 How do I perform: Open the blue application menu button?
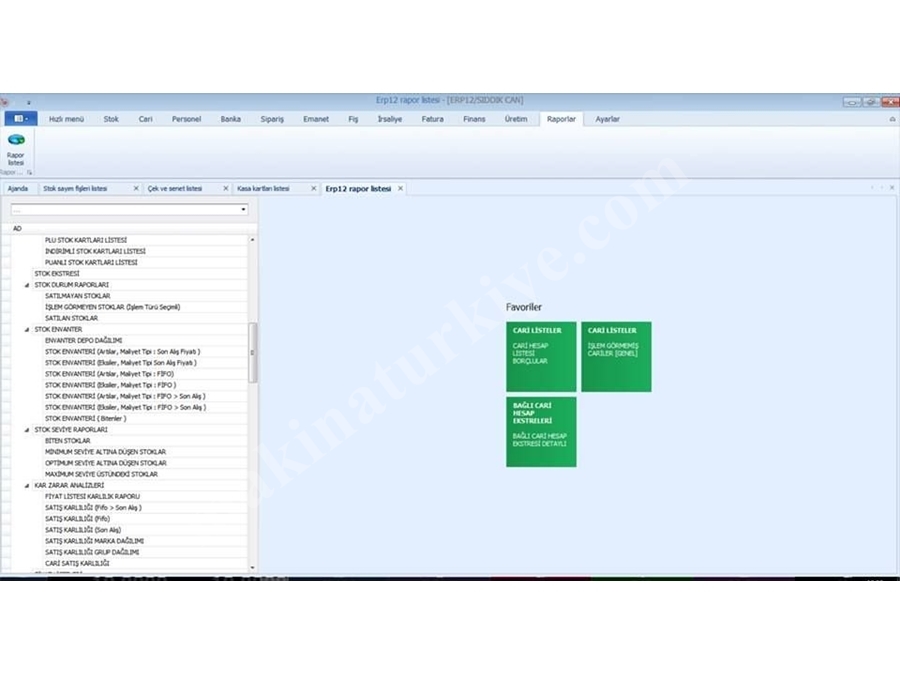click(x=21, y=119)
